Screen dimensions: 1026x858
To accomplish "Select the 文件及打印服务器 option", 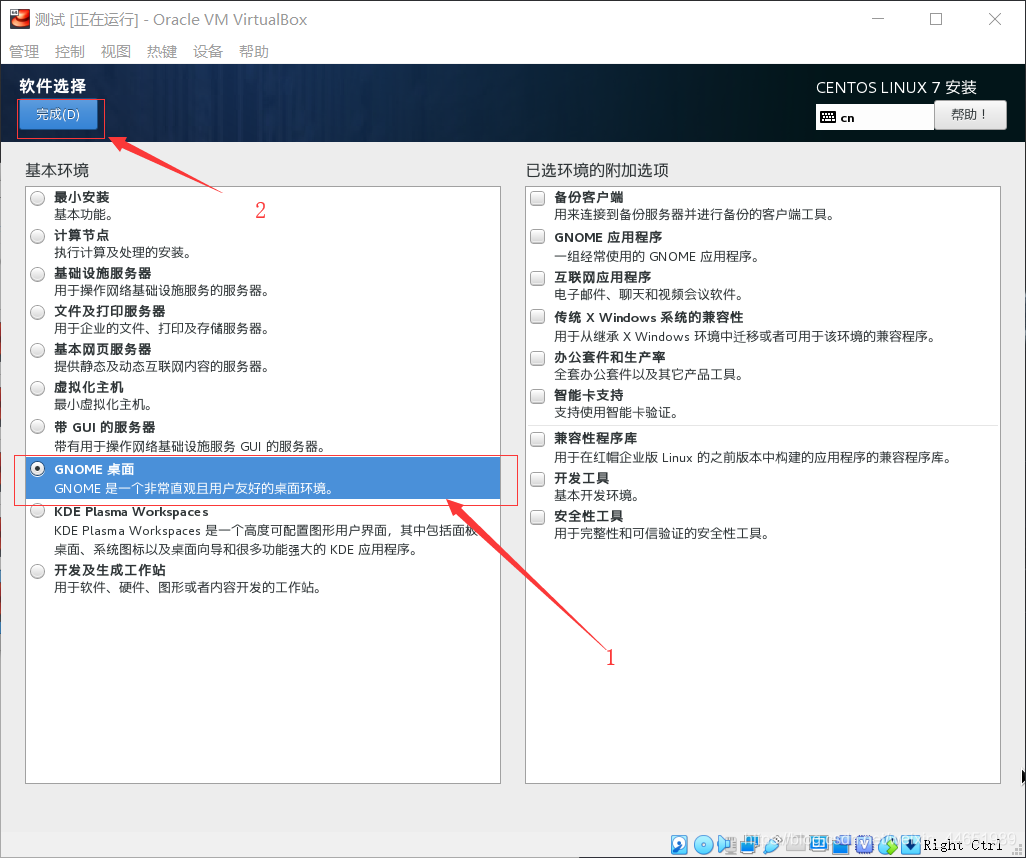I will tap(38, 312).
